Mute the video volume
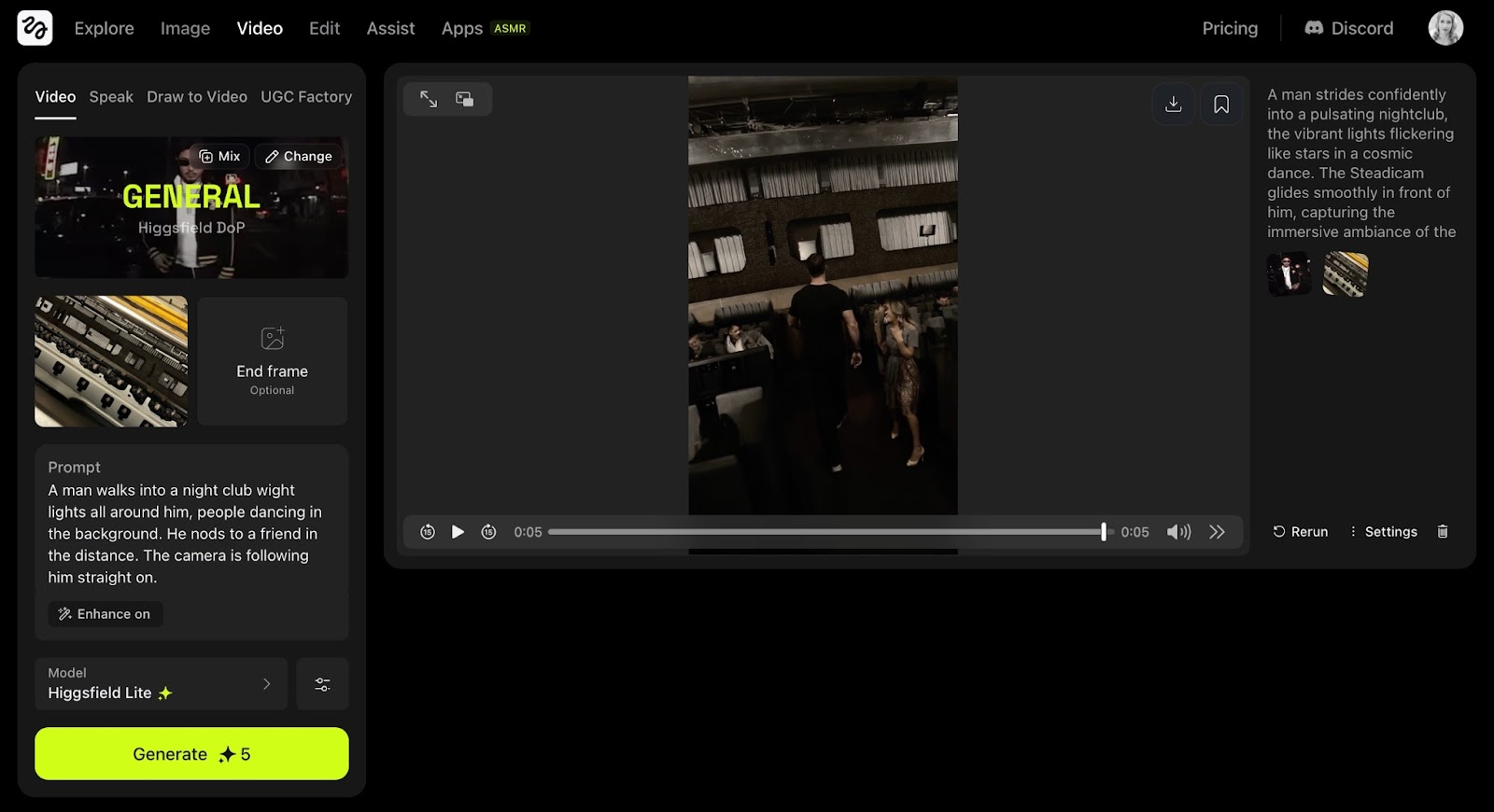 1178,532
